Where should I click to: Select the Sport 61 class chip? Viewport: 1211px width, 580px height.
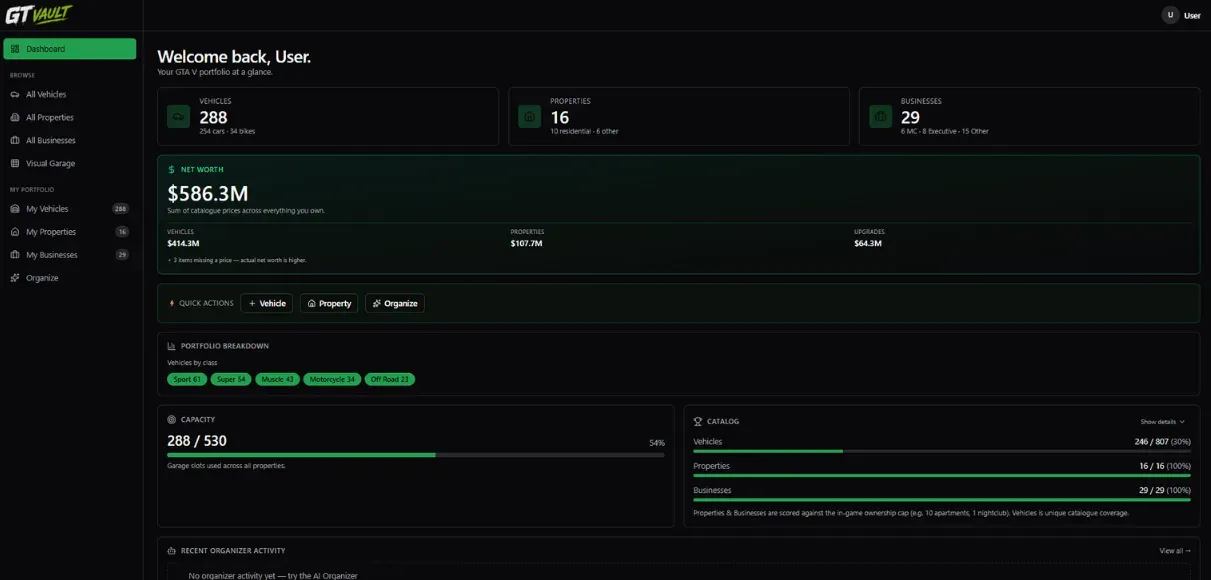click(188, 379)
